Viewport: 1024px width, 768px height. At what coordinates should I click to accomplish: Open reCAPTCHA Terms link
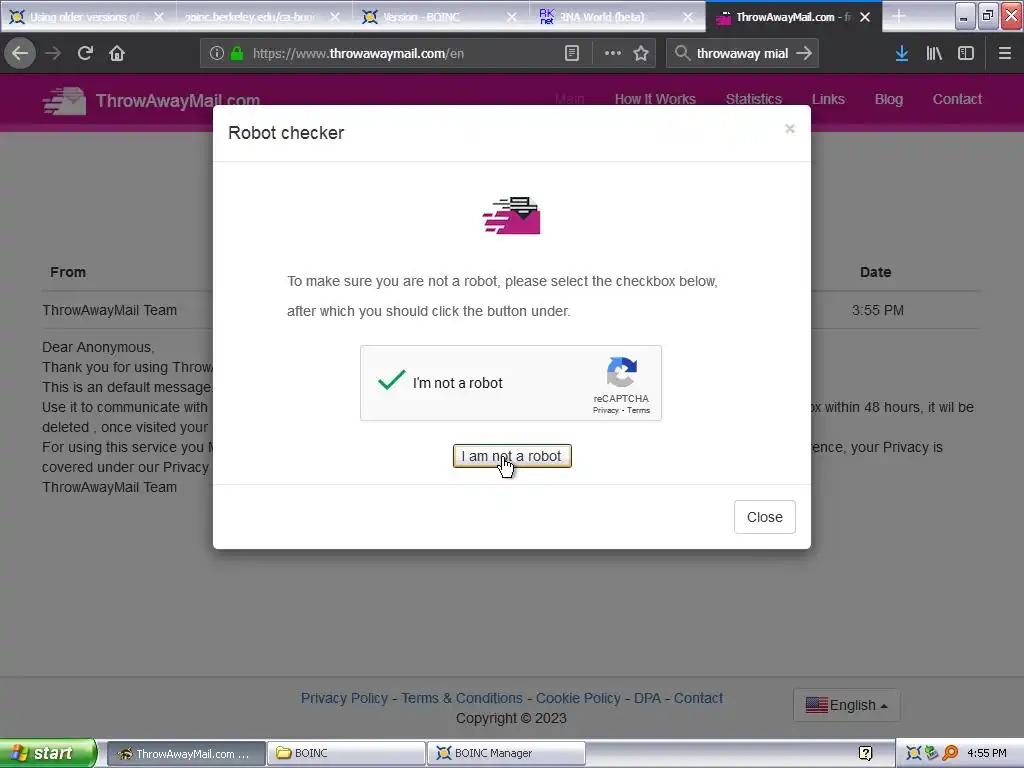tap(638, 410)
